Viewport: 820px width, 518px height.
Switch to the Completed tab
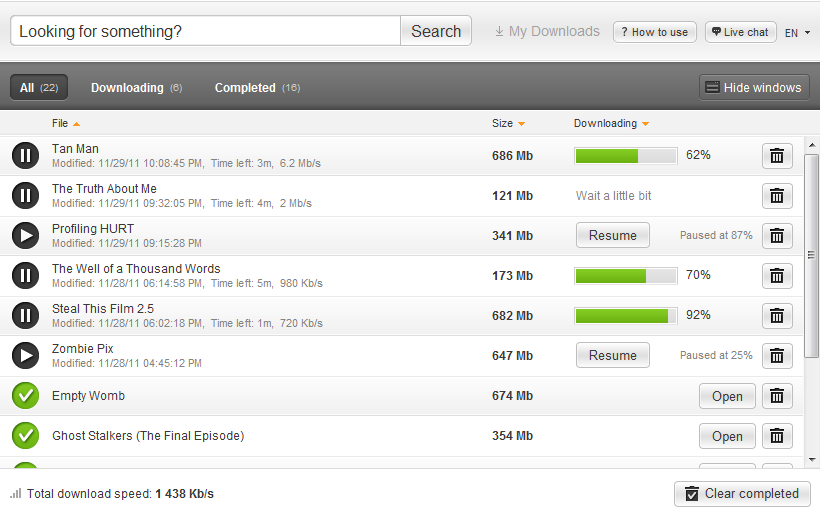click(x=257, y=88)
